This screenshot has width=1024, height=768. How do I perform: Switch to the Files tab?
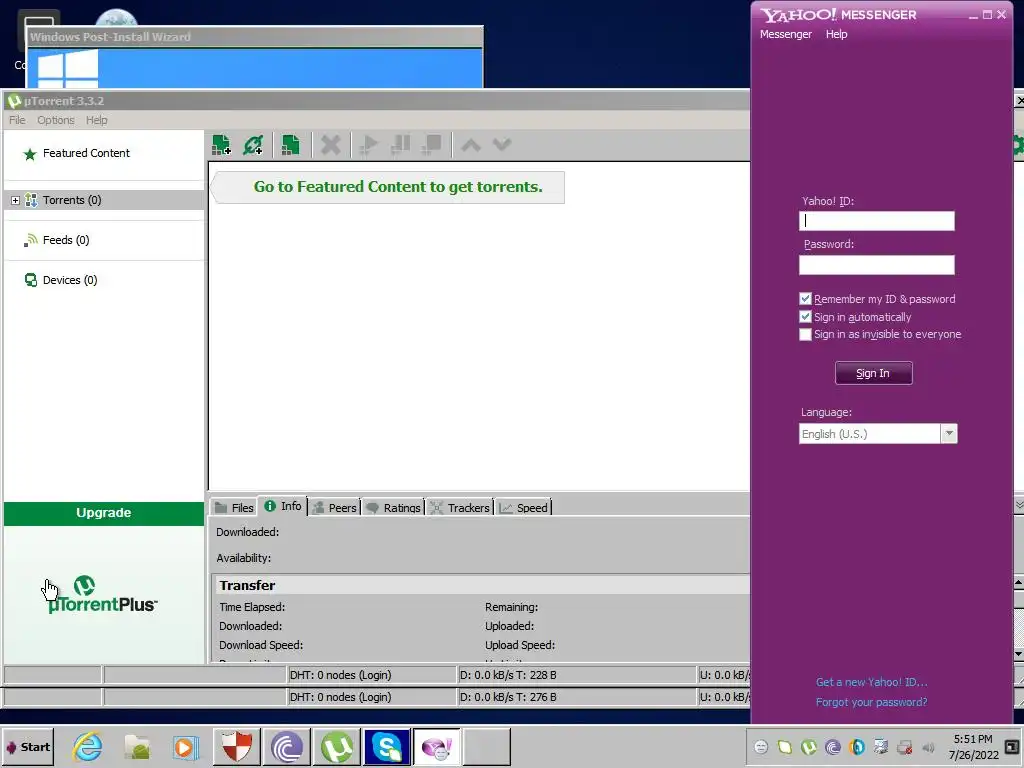[x=234, y=507]
